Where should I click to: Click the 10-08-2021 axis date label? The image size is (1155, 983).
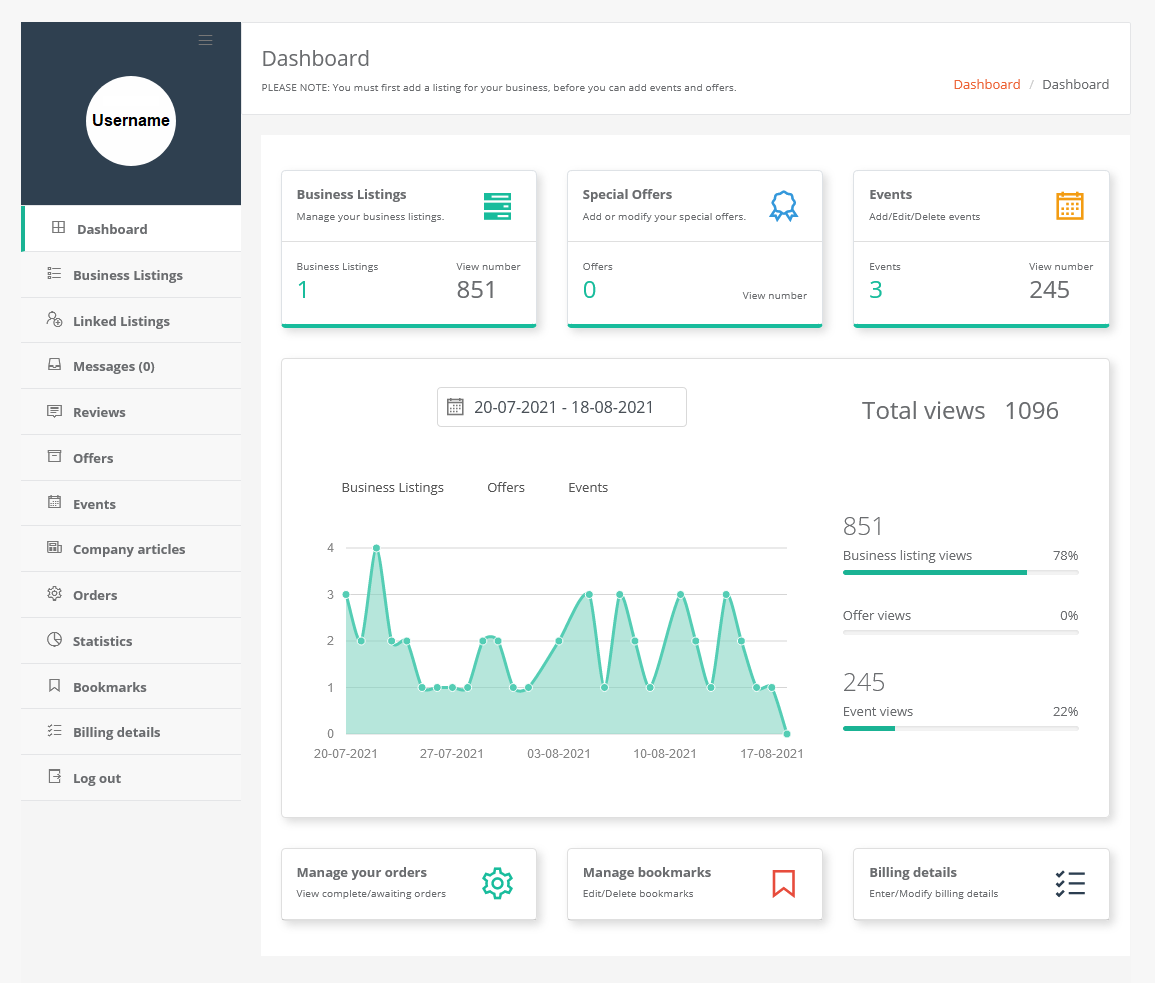664,753
